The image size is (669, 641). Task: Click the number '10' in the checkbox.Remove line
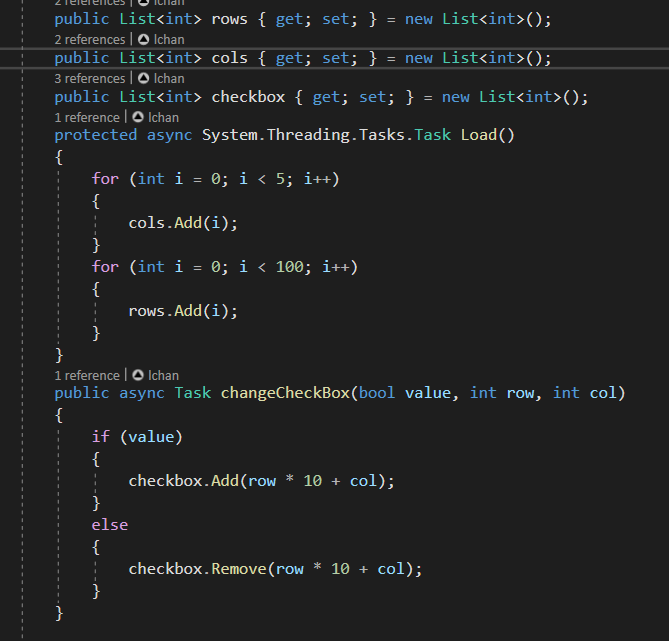[340, 569]
